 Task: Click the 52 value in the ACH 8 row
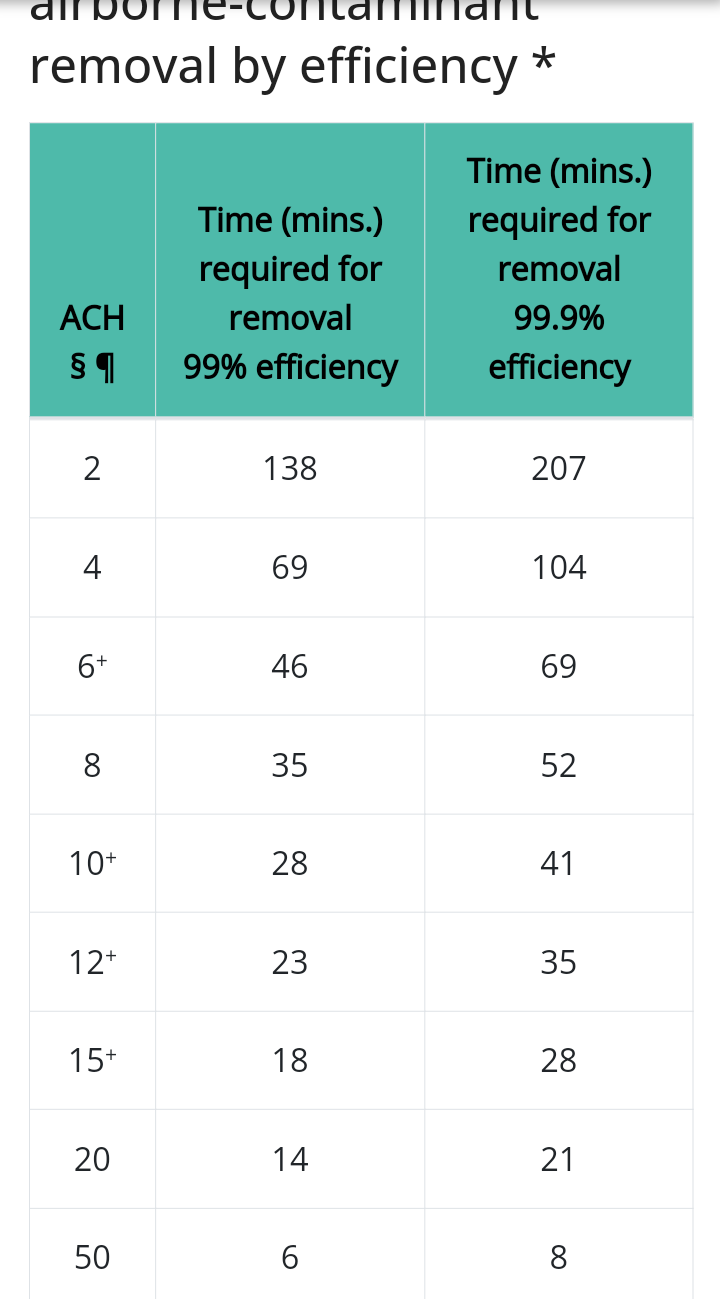coord(559,766)
